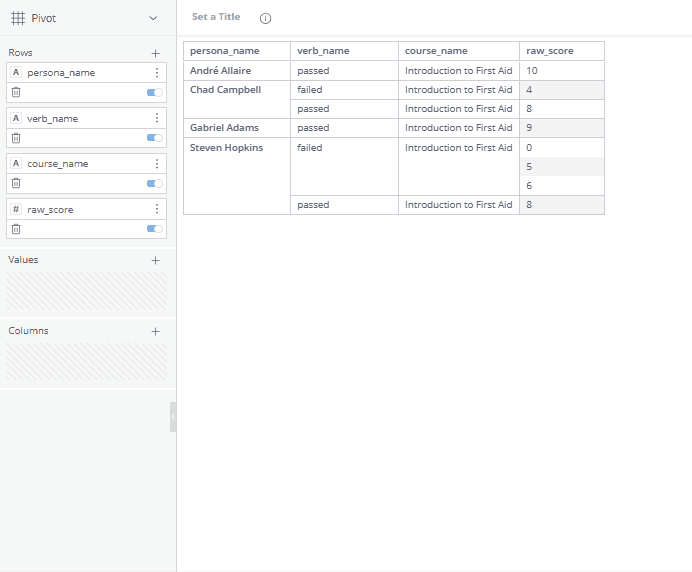Click trash icon under raw_score field
This screenshot has width=692, height=572.
(16, 229)
